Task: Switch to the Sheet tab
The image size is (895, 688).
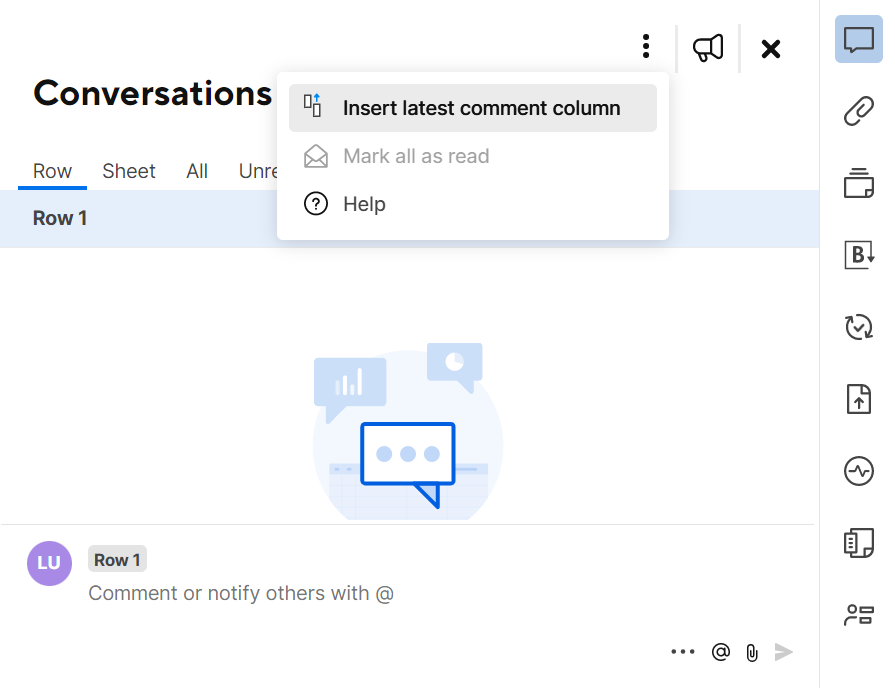Action: point(129,171)
